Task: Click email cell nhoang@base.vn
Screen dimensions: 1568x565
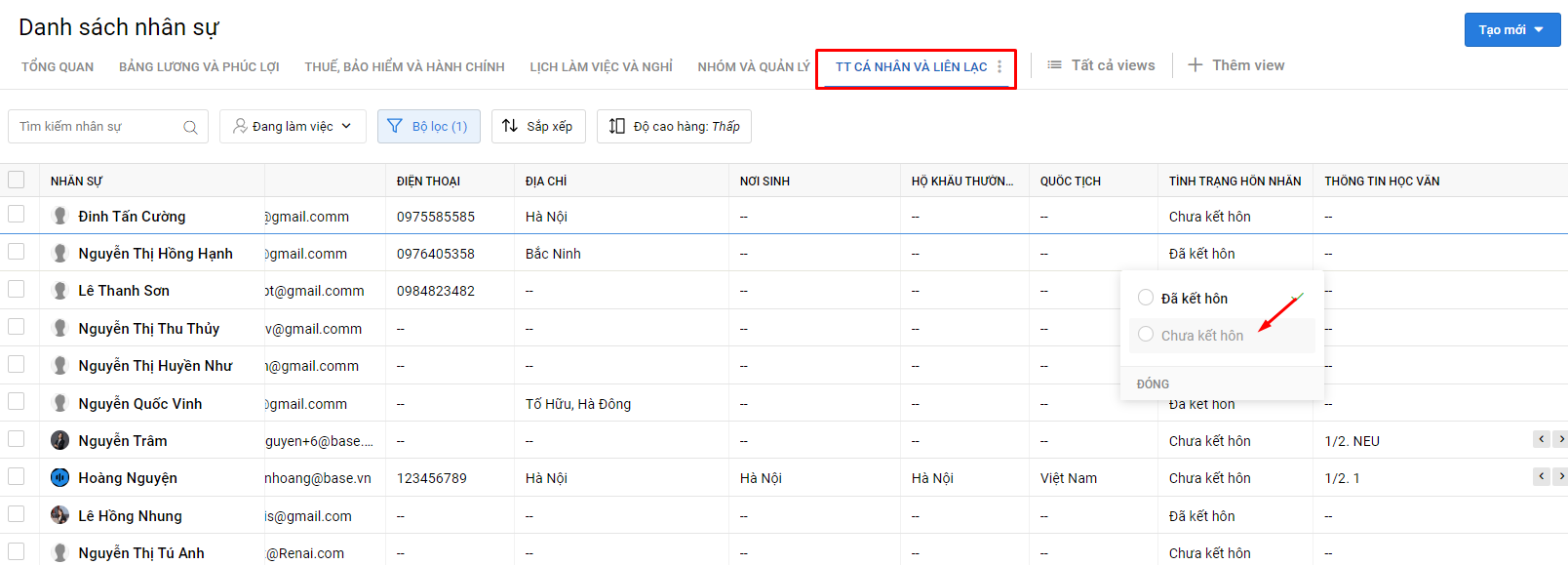Action: pyautogui.click(x=318, y=478)
